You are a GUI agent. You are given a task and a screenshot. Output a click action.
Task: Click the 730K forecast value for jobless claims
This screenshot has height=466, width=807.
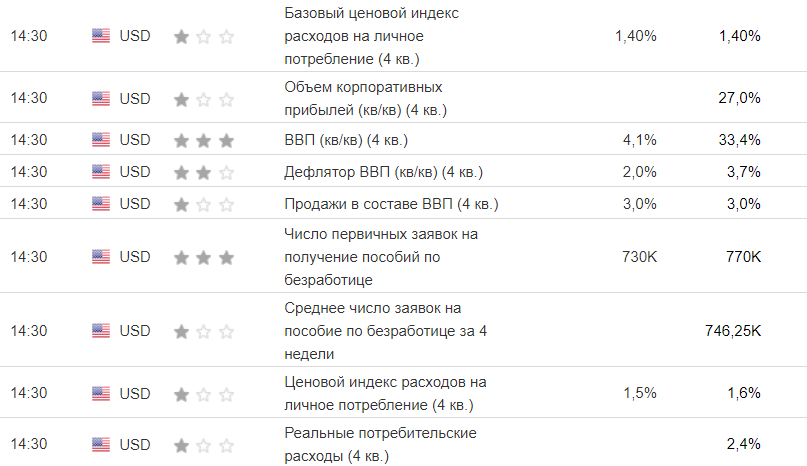[639, 257]
